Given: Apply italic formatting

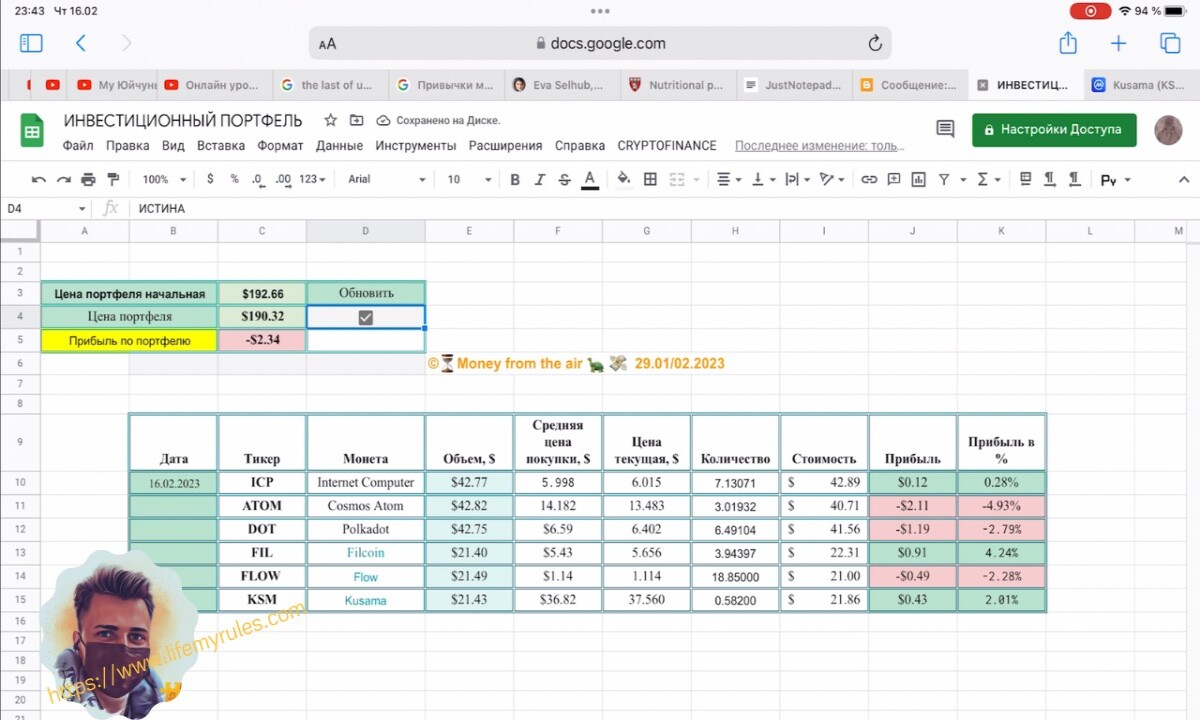Looking at the screenshot, I should pos(540,180).
